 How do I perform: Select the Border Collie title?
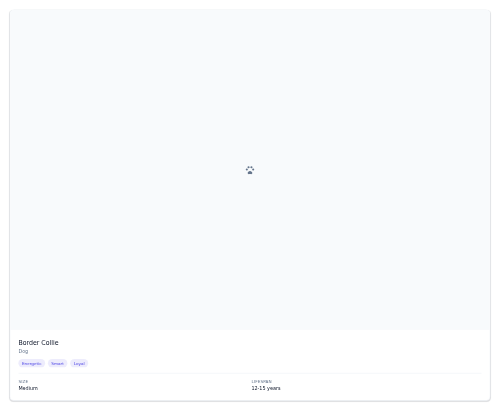(38, 343)
